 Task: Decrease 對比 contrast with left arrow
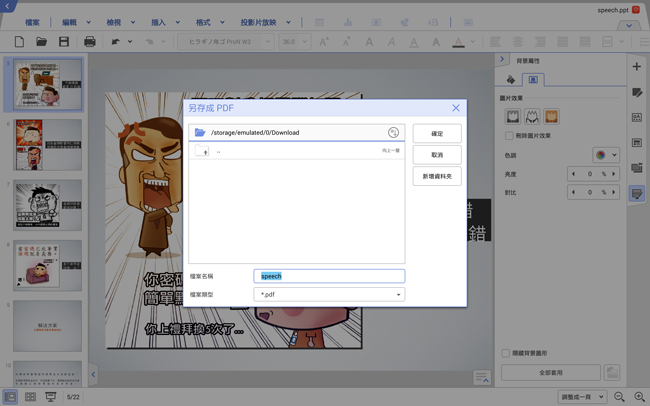(574, 192)
